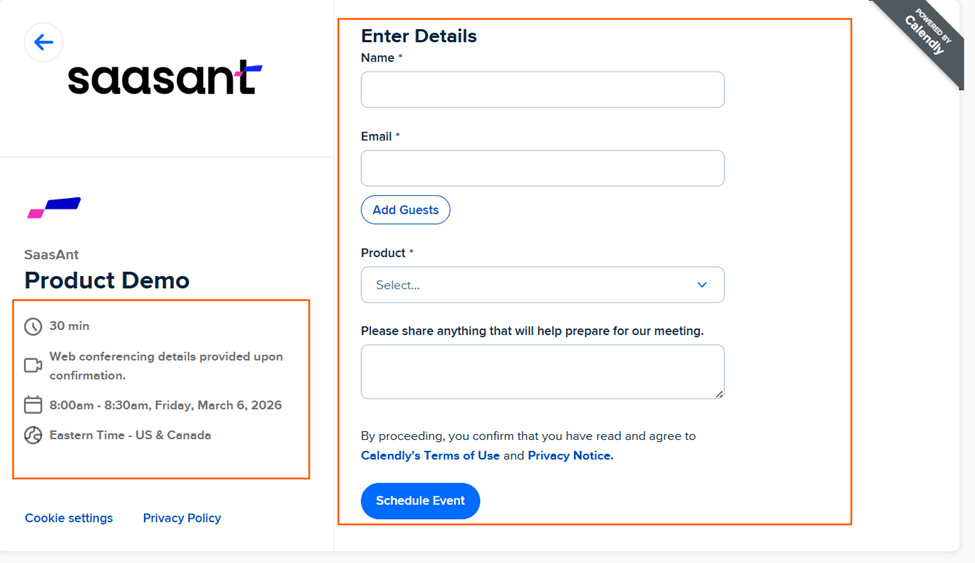Screen dimensions: 975x563
Task: Click the Name input field
Action: (x=542, y=90)
